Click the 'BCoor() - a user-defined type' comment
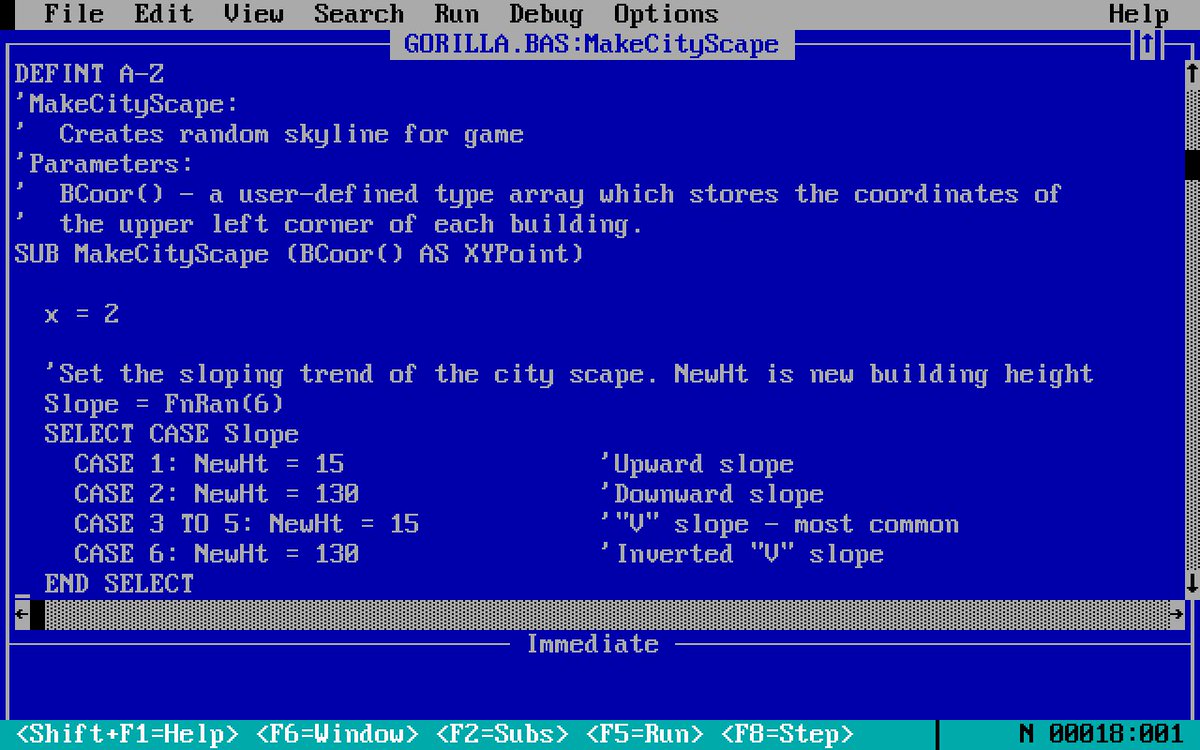The image size is (1200, 750). pos(539,194)
